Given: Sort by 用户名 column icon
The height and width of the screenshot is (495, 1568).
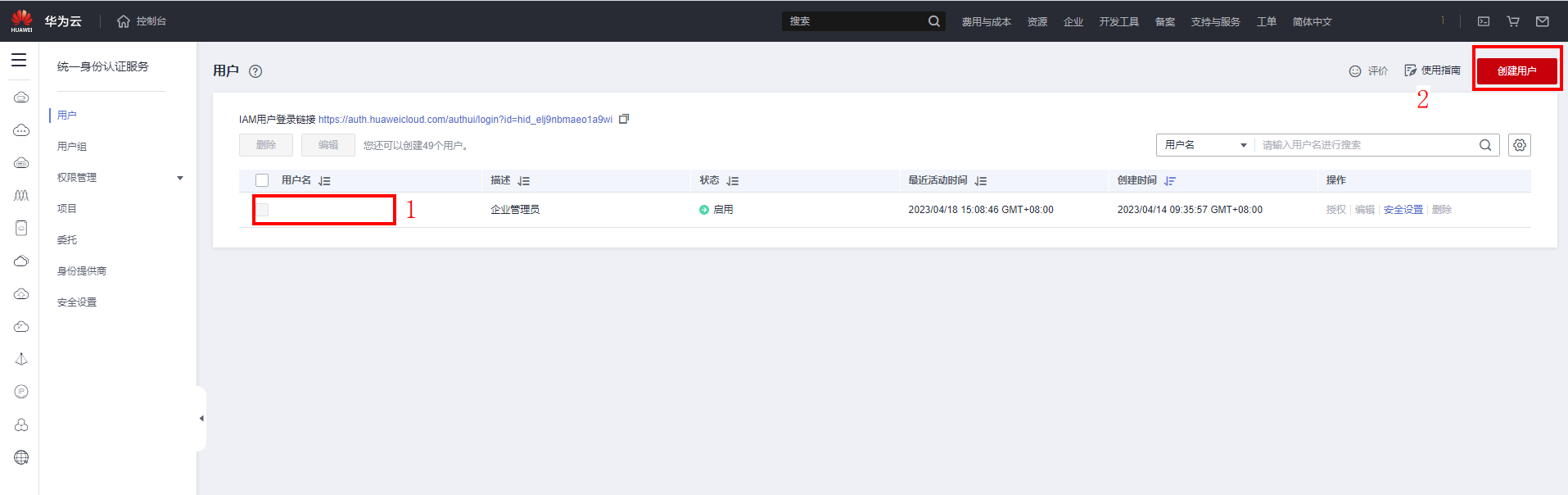Looking at the screenshot, I should (x=324, y=181).
